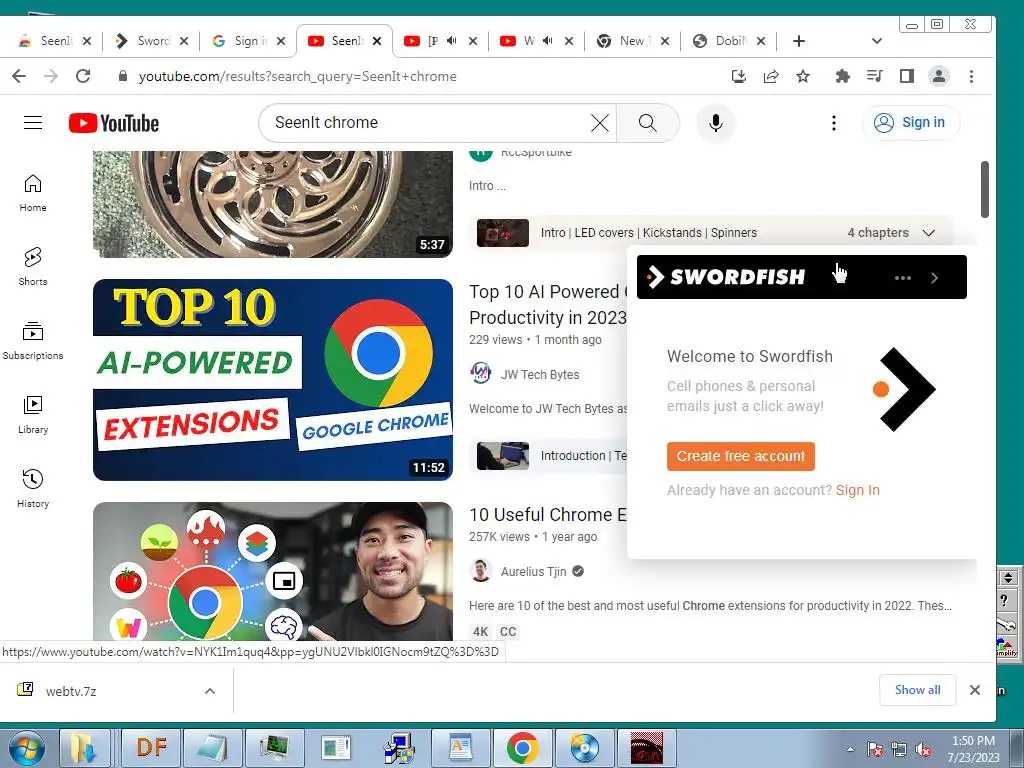The height and width of the screenshot is (768, 1024).
Task: Open Chrome three-dot menu
Action: click(971, 76)
